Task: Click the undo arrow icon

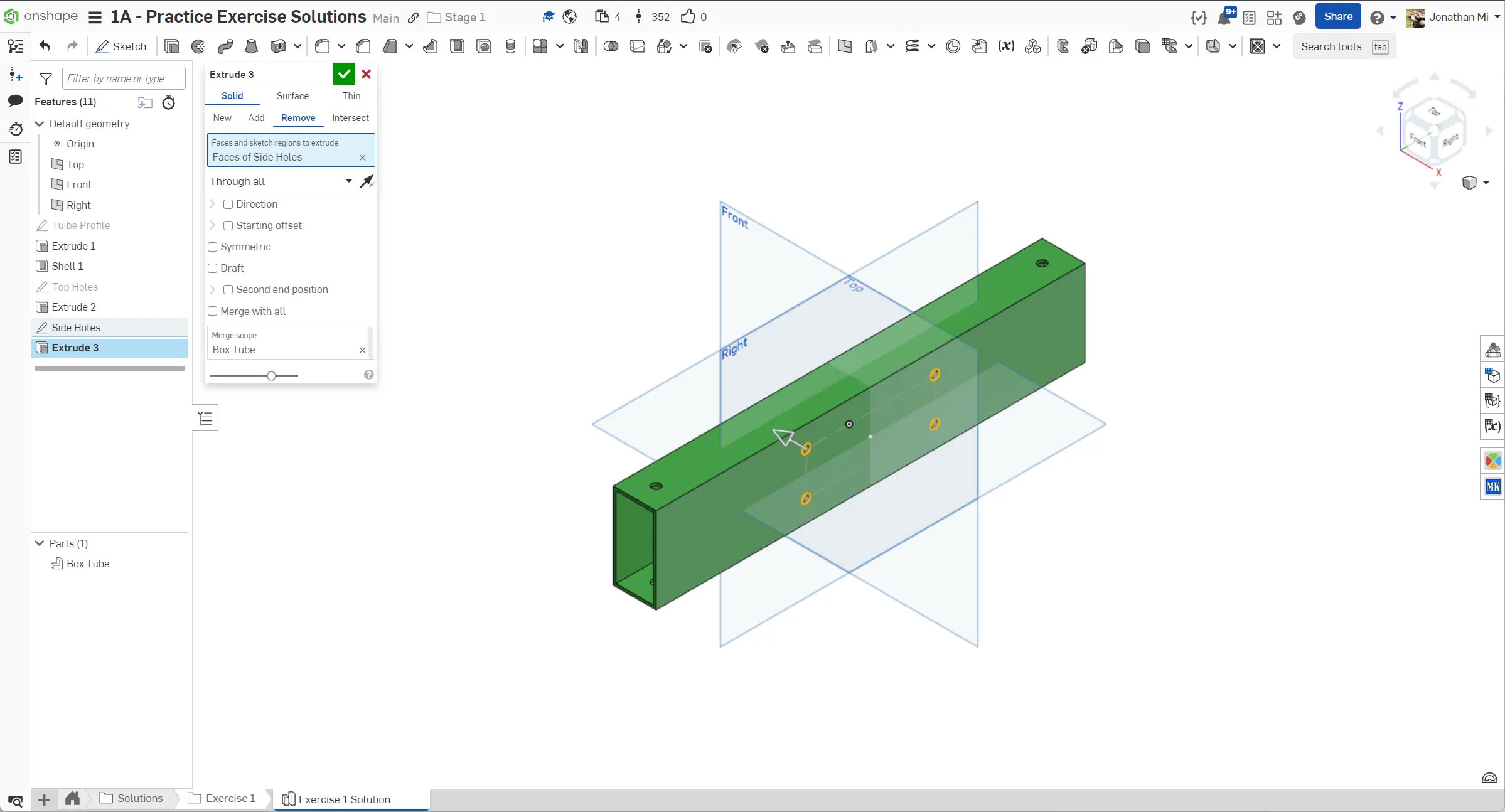Action: [x=45, y=46]
